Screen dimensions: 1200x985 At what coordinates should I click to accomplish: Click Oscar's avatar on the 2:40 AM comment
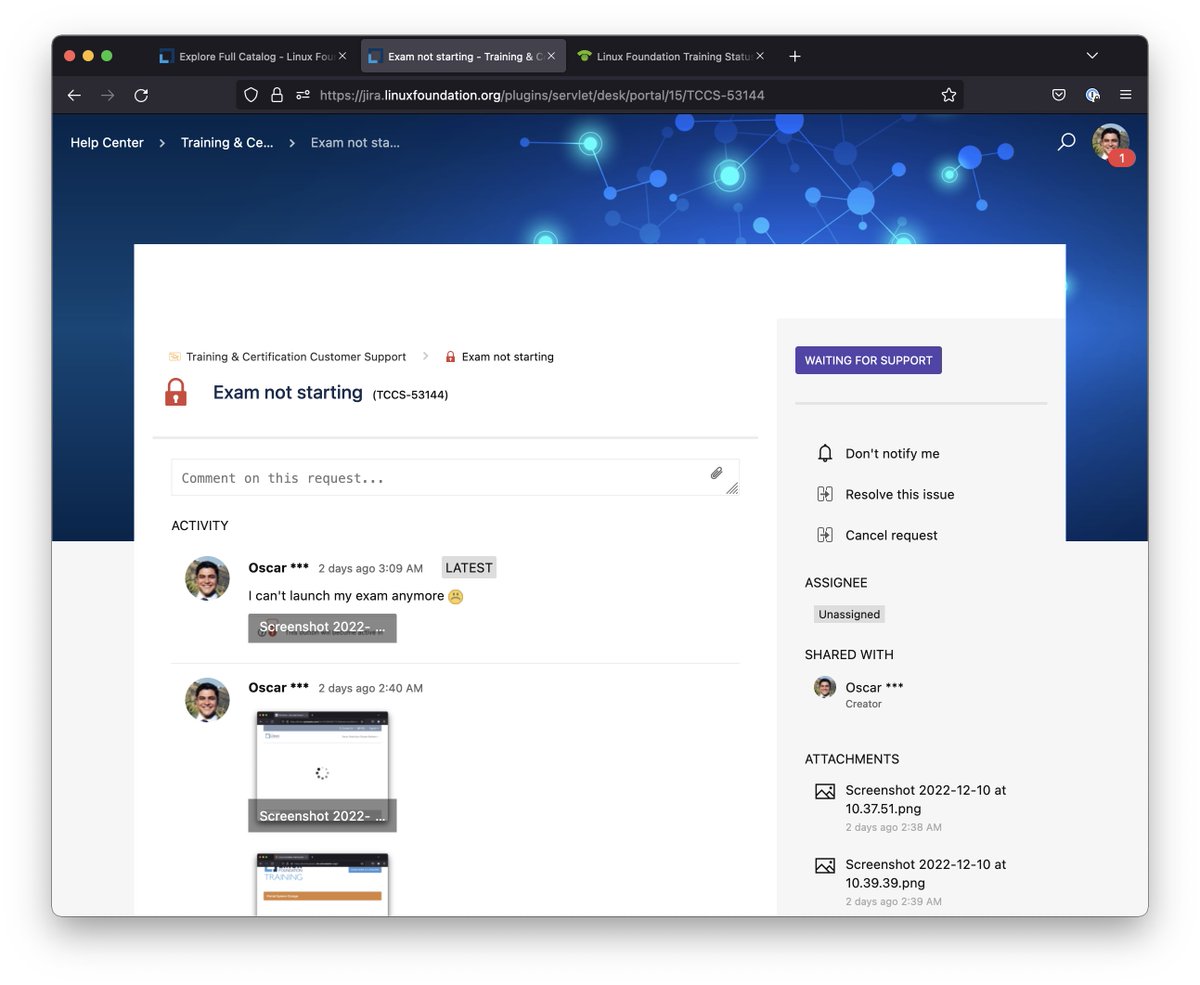click(x=207, y=699)
